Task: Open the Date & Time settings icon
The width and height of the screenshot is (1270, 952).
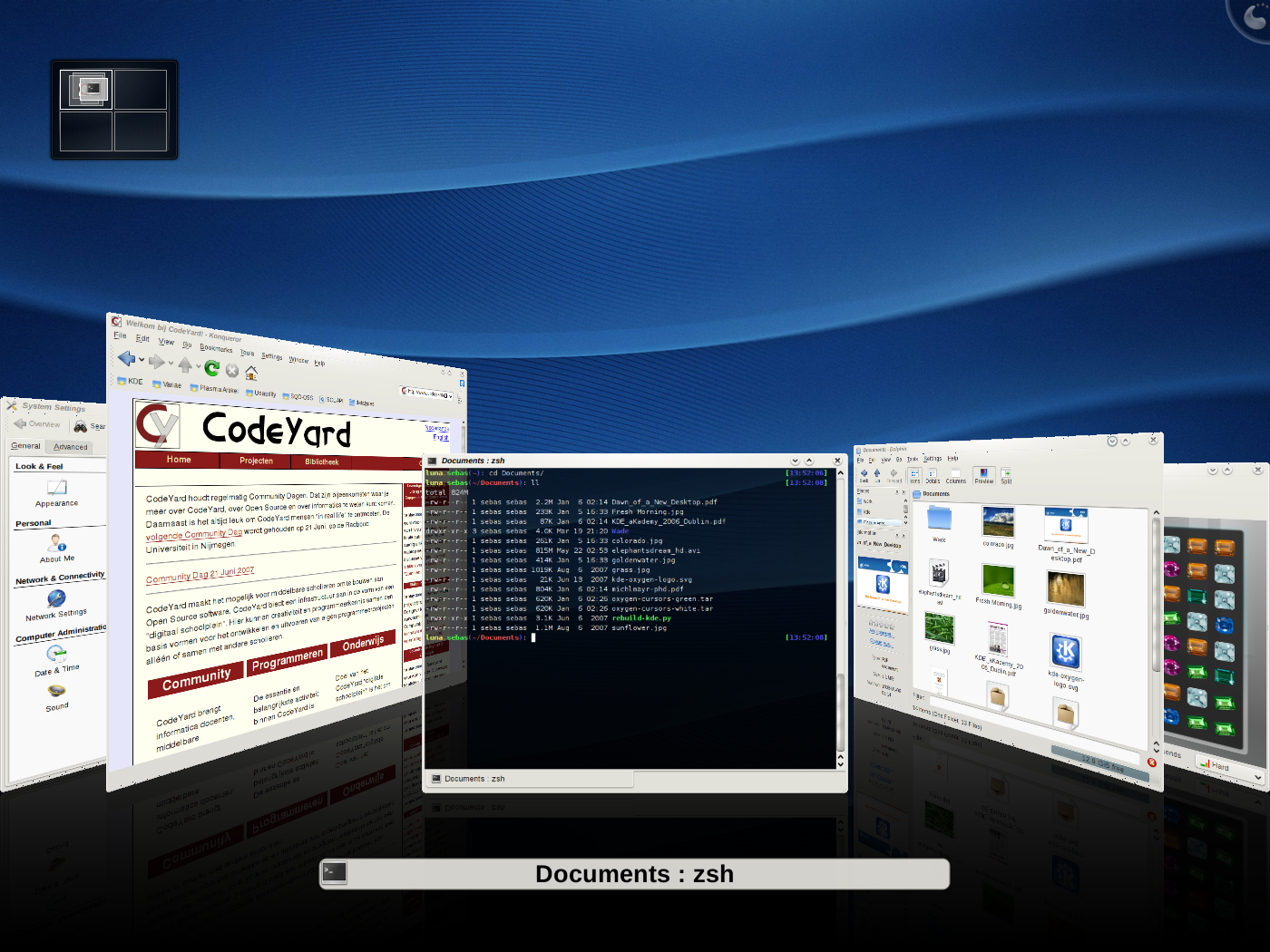Action: pos(56,655)
